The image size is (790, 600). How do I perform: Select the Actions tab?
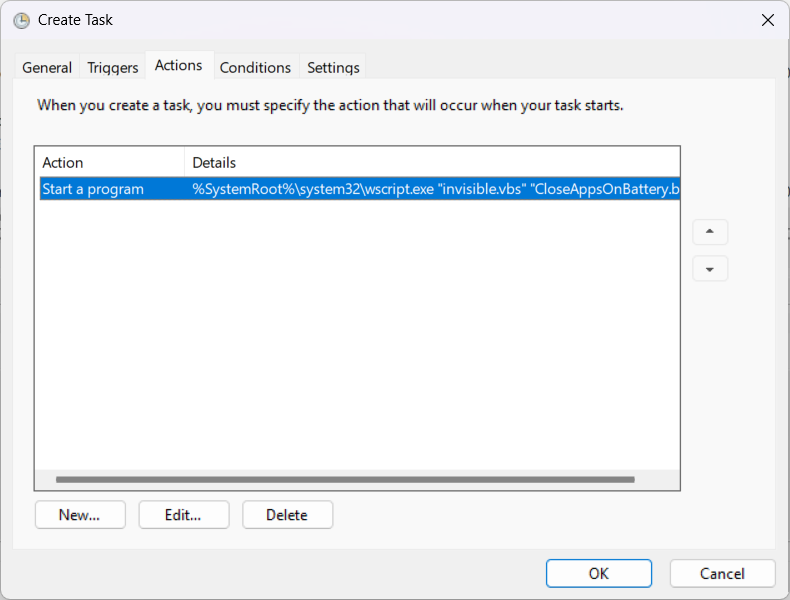[179, 65]
